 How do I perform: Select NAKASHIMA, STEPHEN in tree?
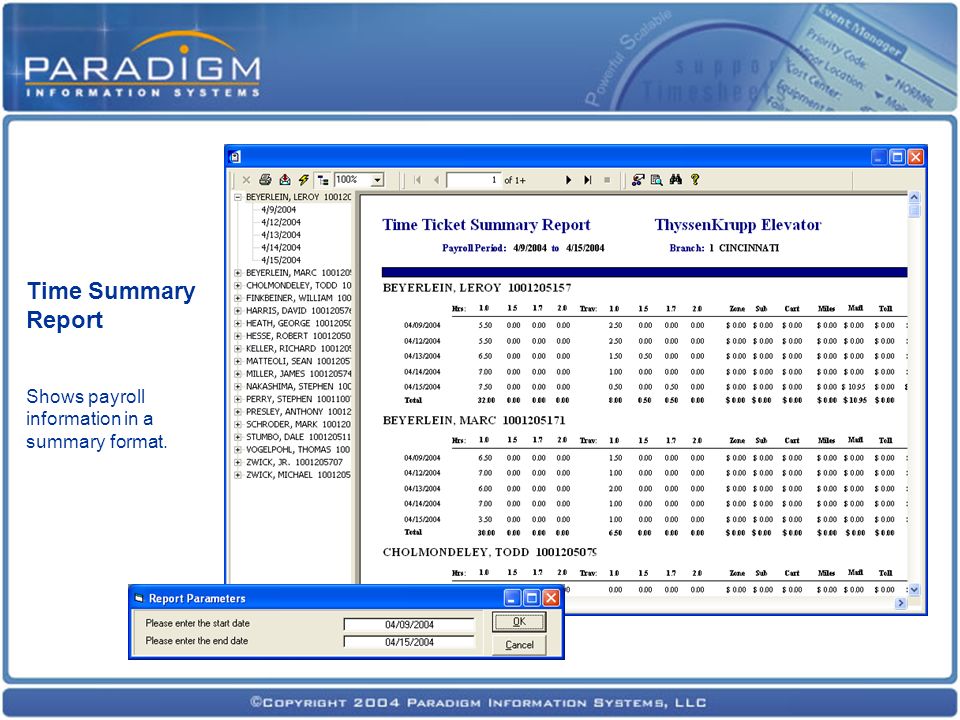[298, 386]
